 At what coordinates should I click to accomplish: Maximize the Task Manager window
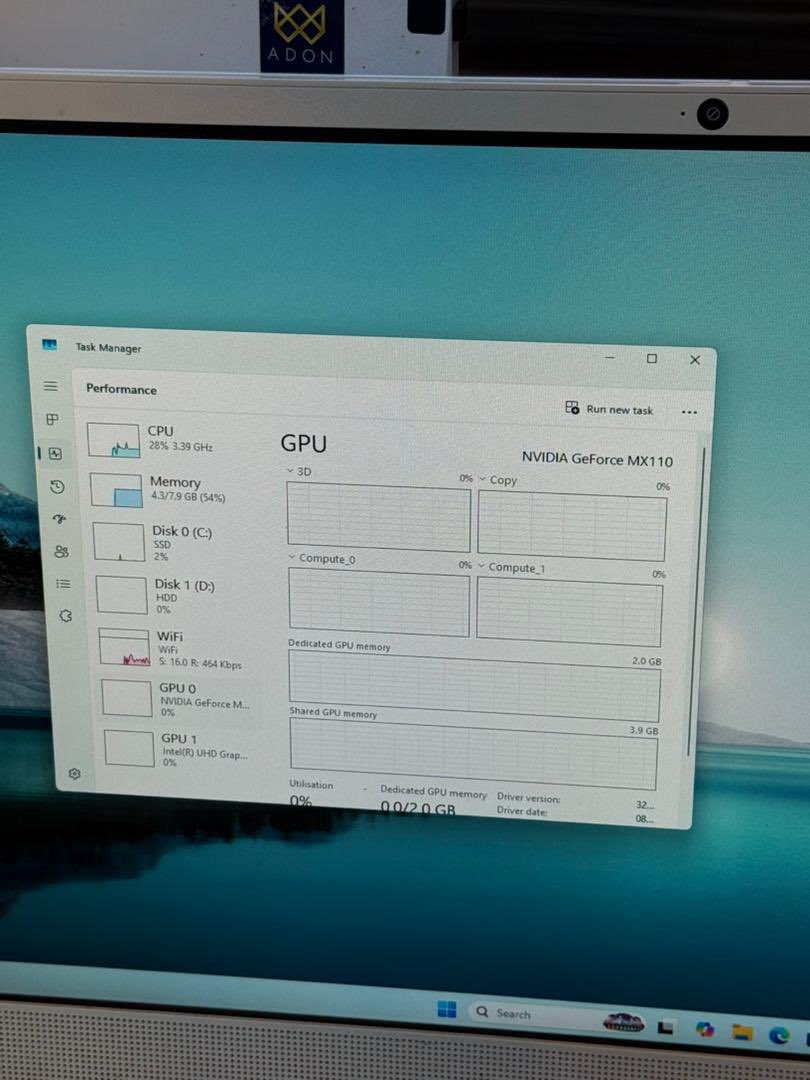[652, 358]
